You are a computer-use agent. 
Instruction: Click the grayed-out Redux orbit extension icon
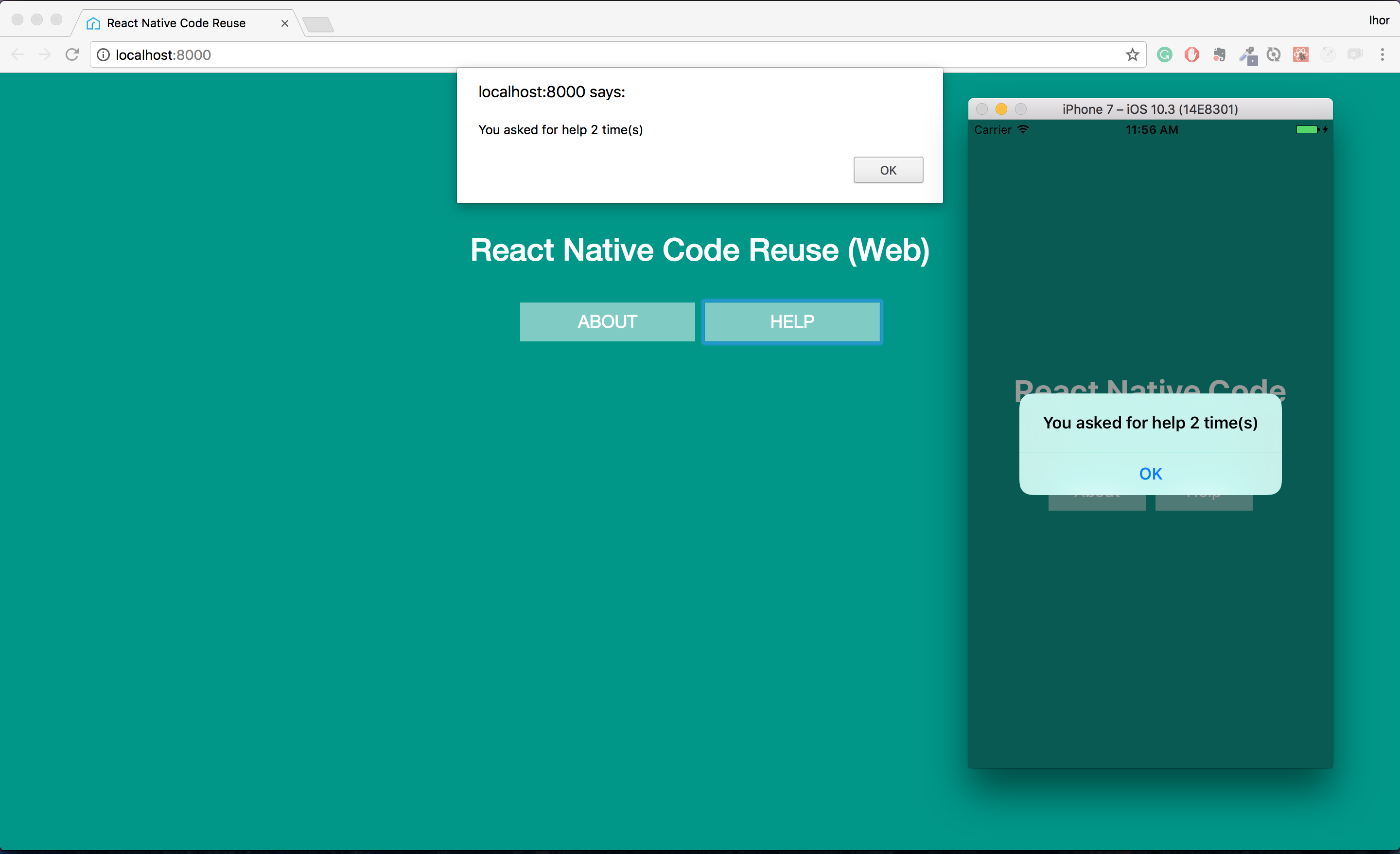1328,54
